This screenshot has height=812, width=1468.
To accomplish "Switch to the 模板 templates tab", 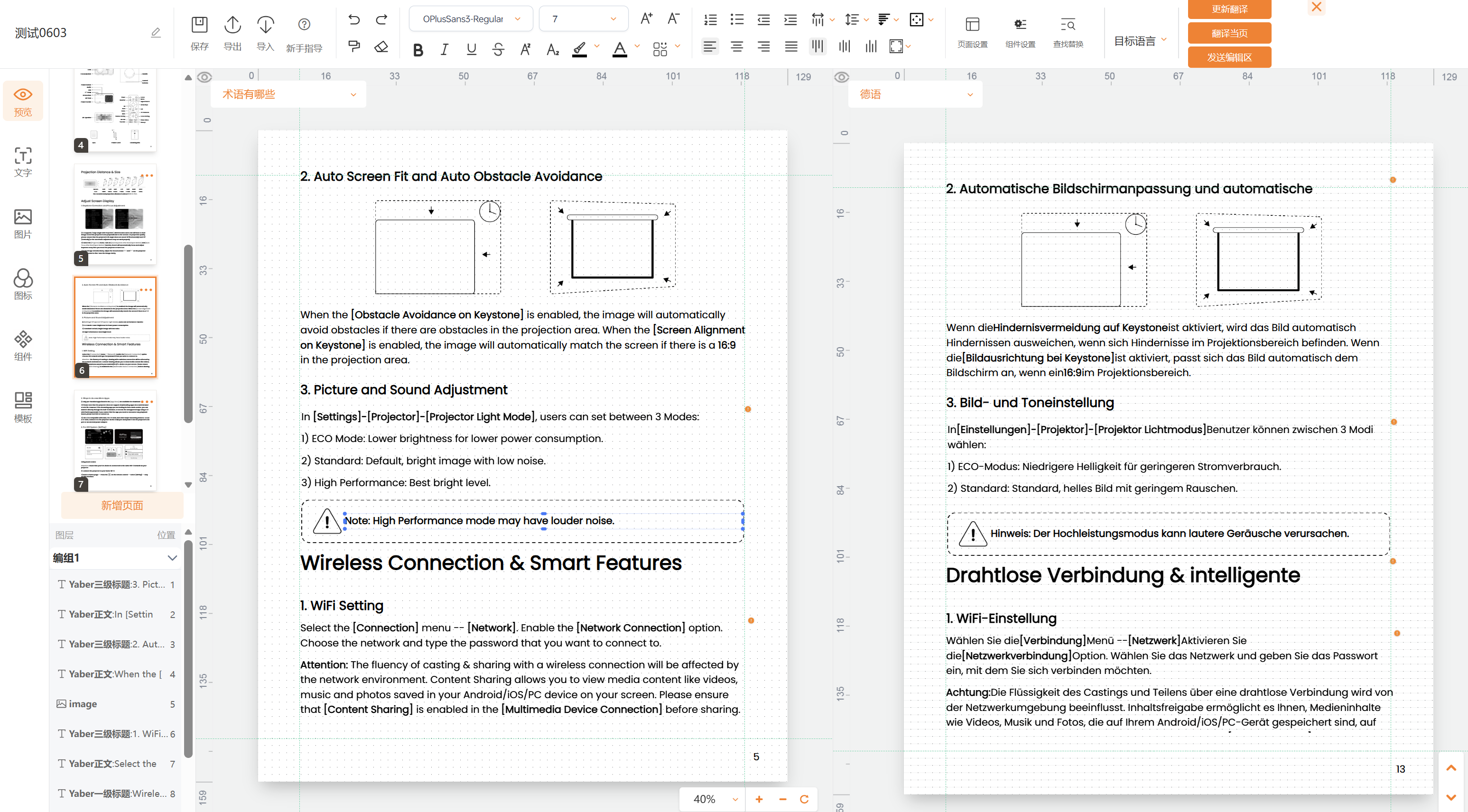I will click(23, 407).
